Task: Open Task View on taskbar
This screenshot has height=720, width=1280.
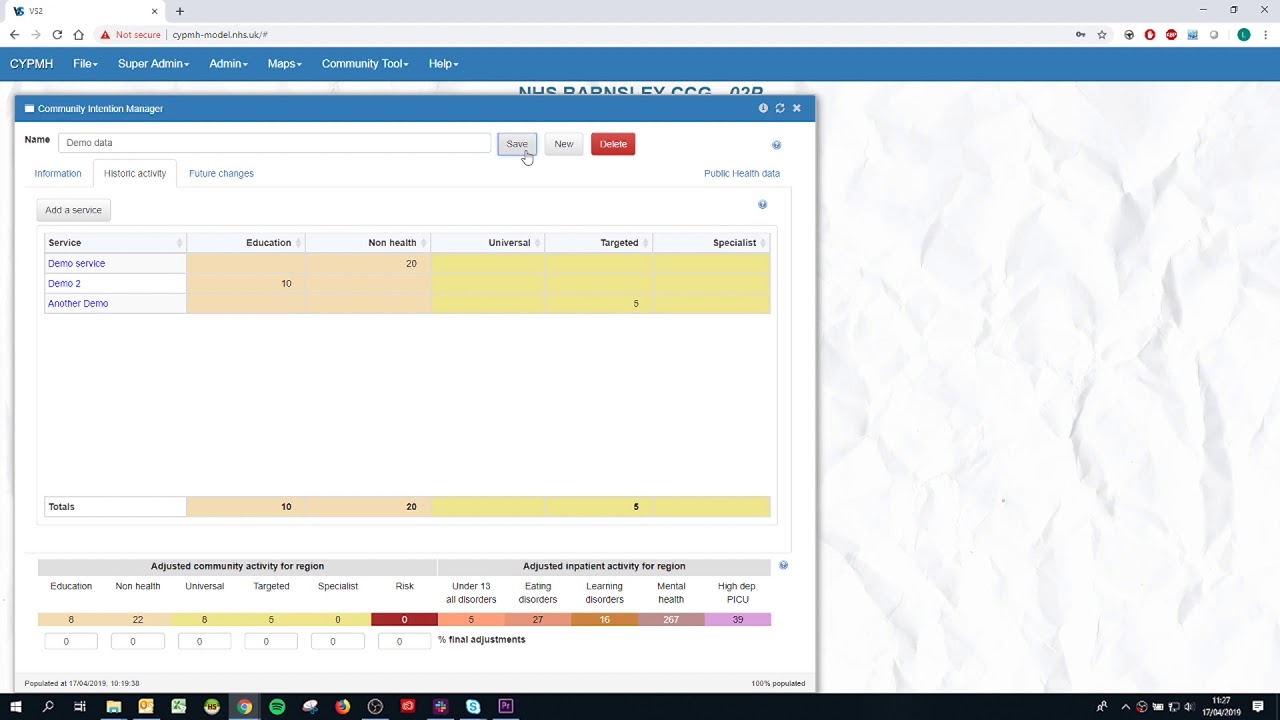Action: 80,706
